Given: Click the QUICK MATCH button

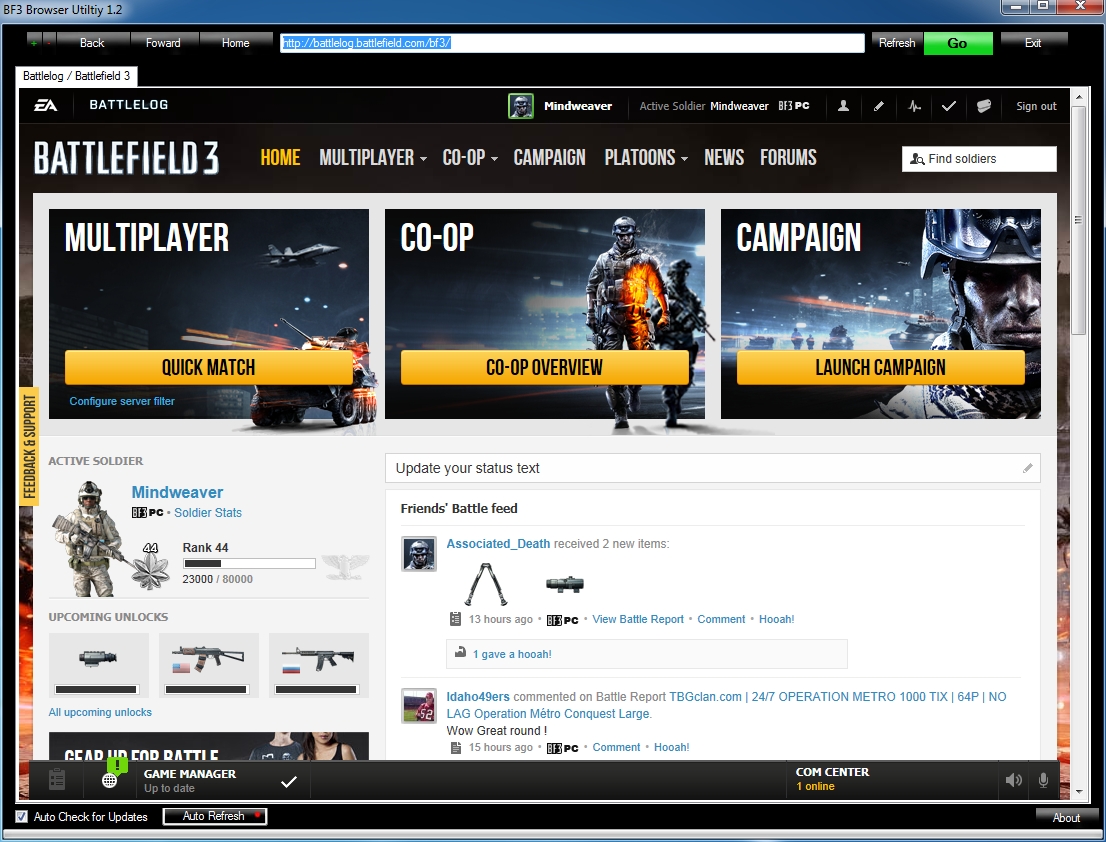Looking at the screenshot, I should tap(209, 367).
